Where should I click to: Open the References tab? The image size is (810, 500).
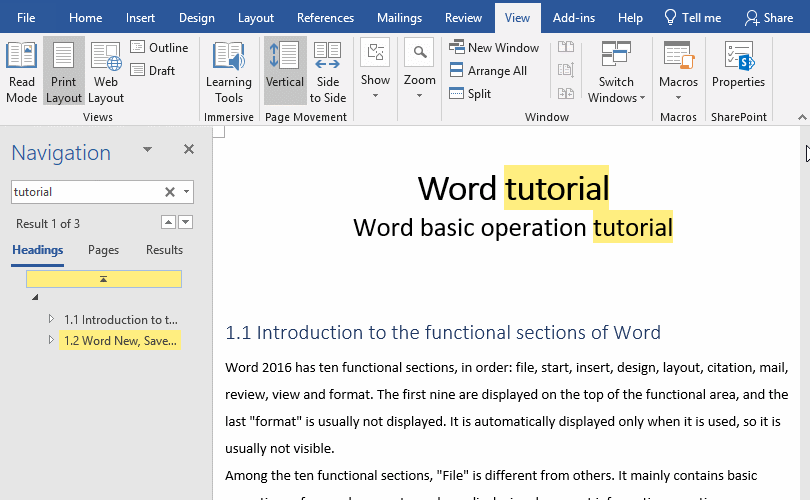point(325,18)
